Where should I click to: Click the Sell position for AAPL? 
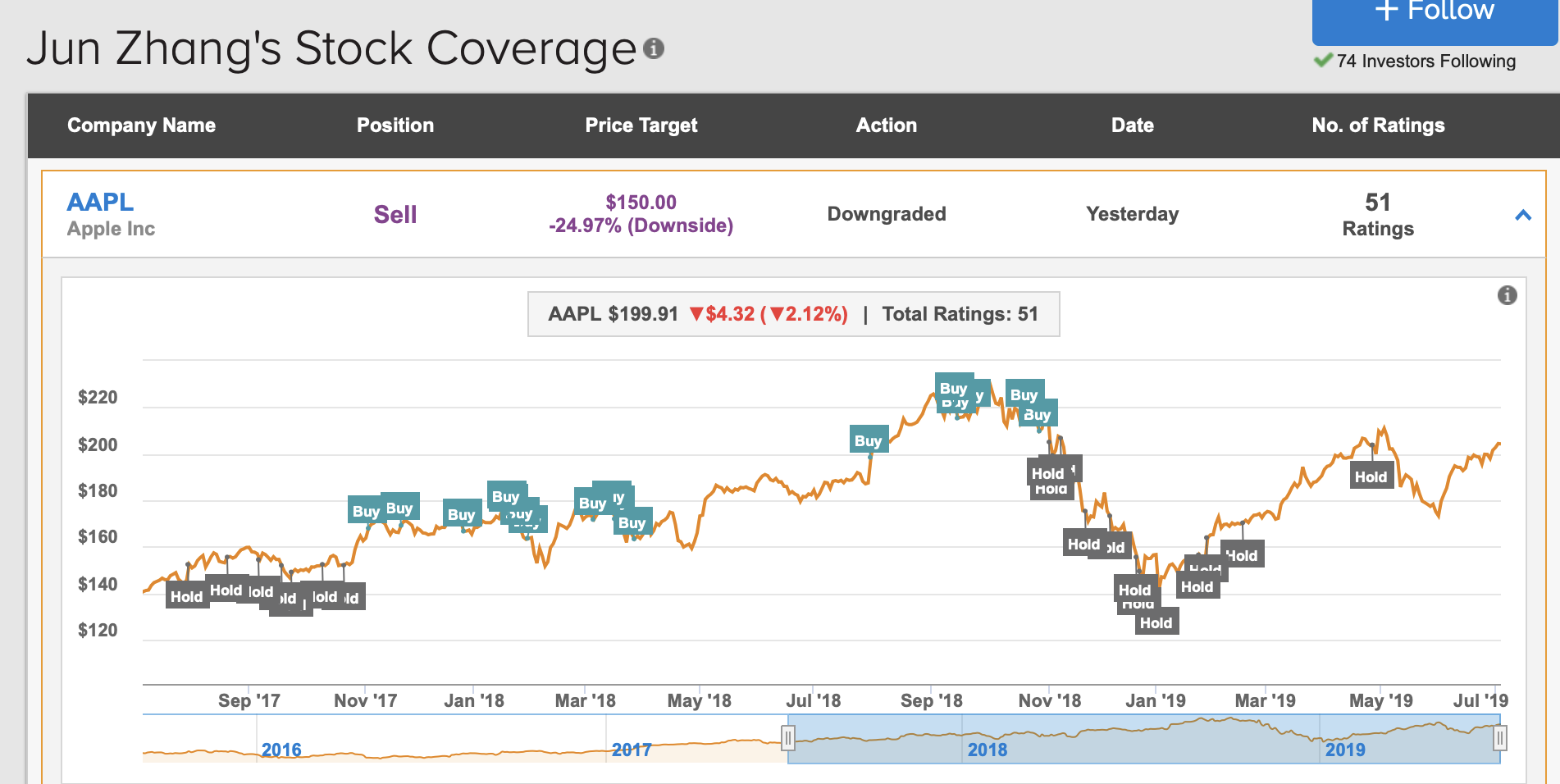(x=395, y=215)
